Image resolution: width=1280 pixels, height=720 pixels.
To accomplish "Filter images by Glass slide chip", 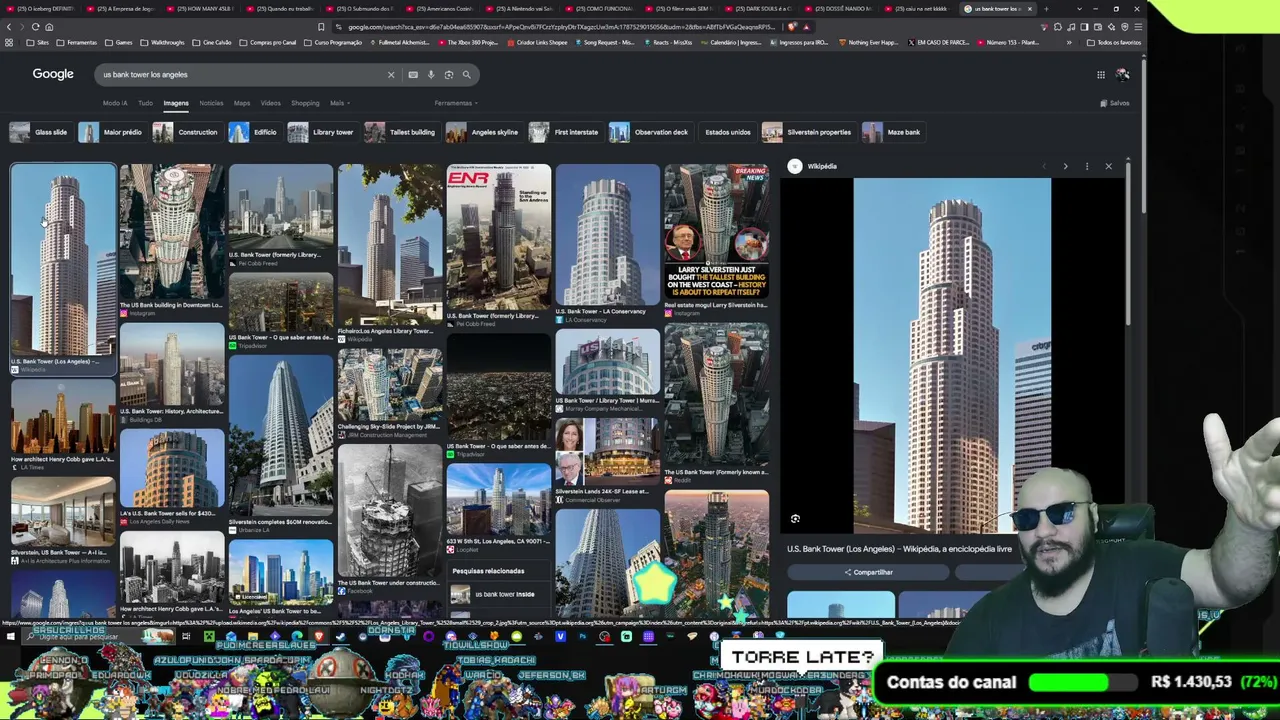I will point(39,132).
